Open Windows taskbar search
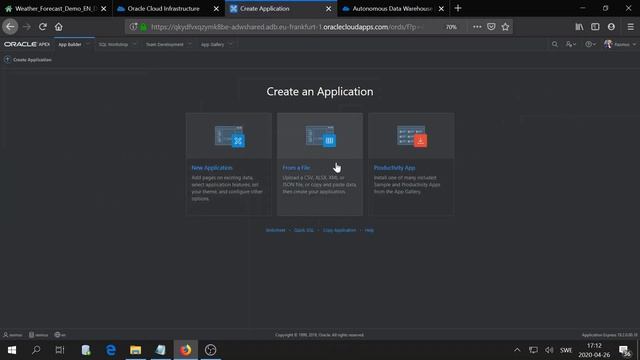This screenshot has height=360, width=640. pyautogui.click(x=36, y=350)
